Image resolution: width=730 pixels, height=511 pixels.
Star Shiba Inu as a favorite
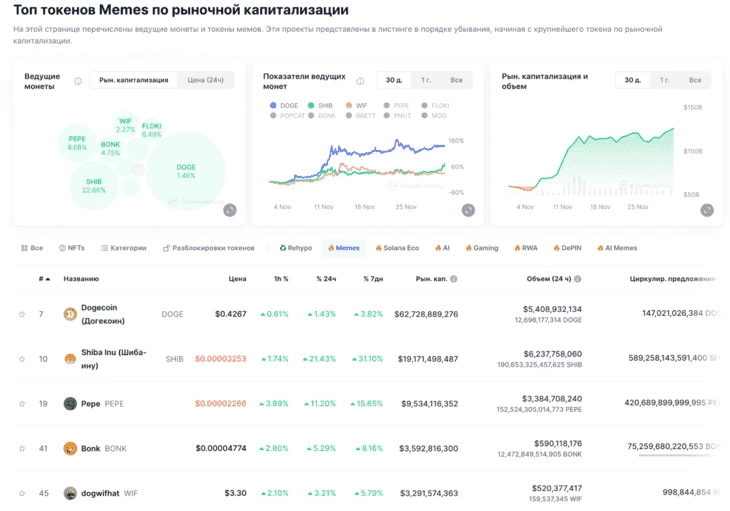point(22,359)
